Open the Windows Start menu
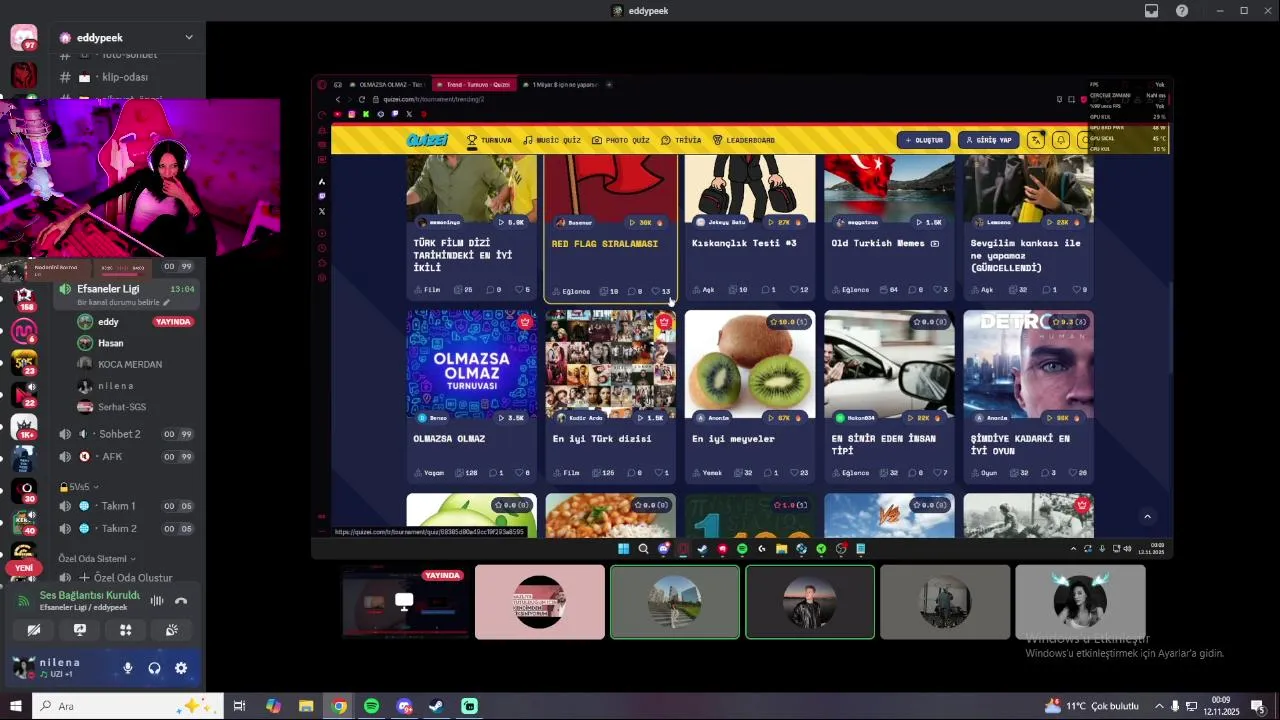This screenshot has height=720, width=1280. [15, 706]
